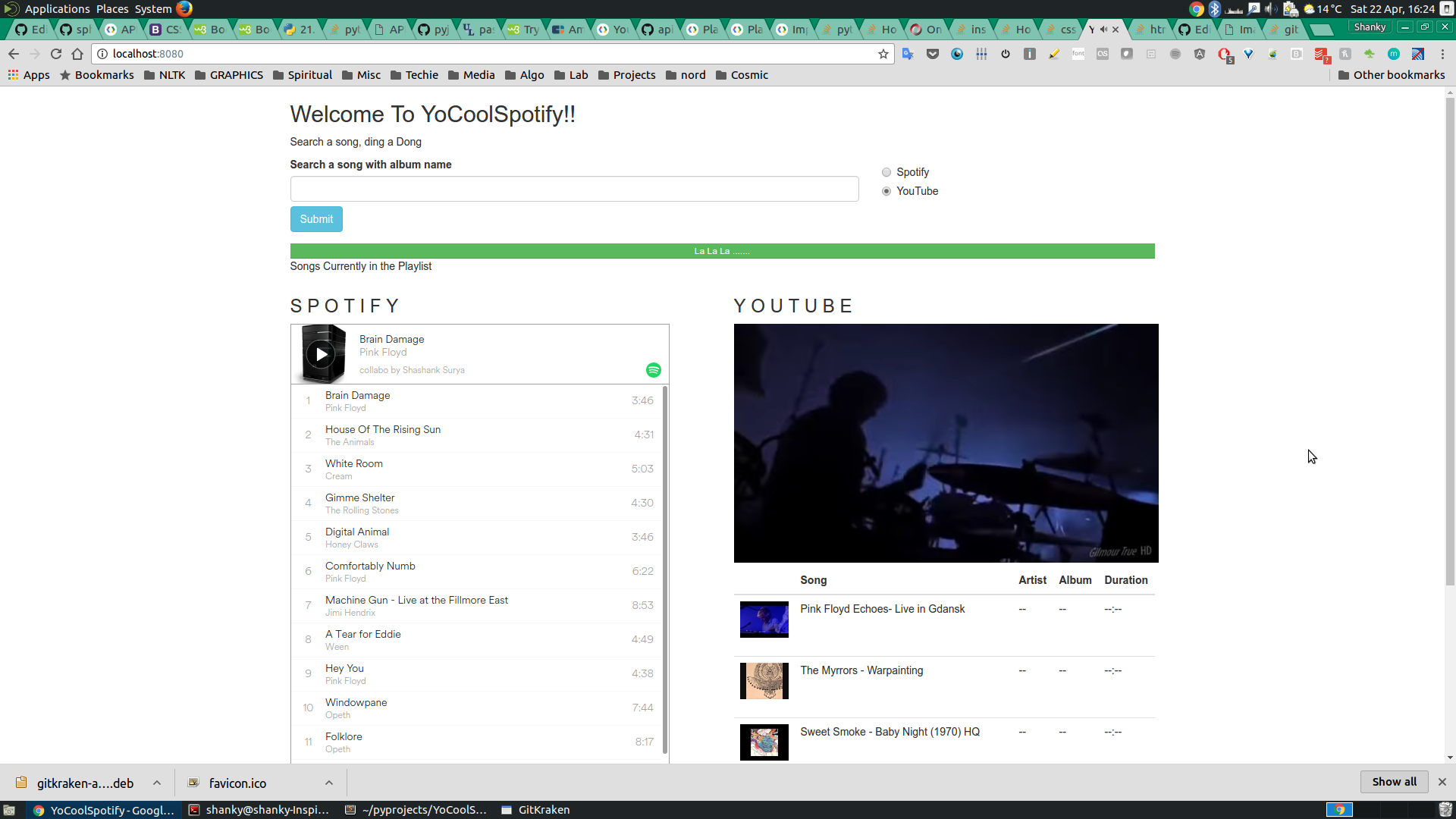
Task: Click Show all downloads button
Action: 1394,782
